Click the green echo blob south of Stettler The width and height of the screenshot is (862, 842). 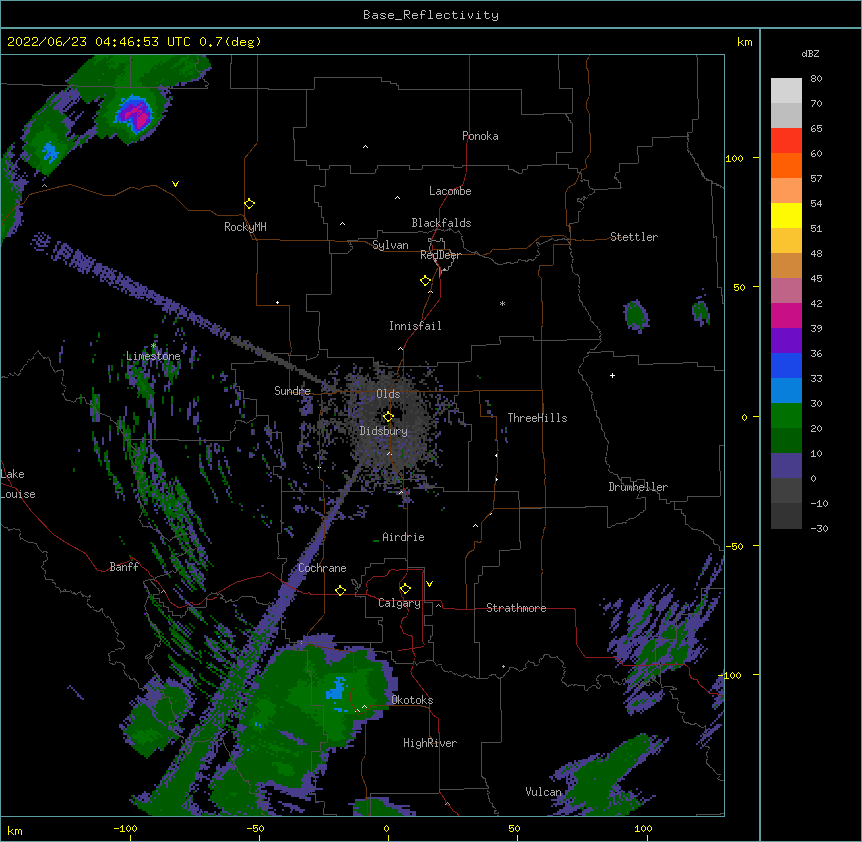click(637, 317)
